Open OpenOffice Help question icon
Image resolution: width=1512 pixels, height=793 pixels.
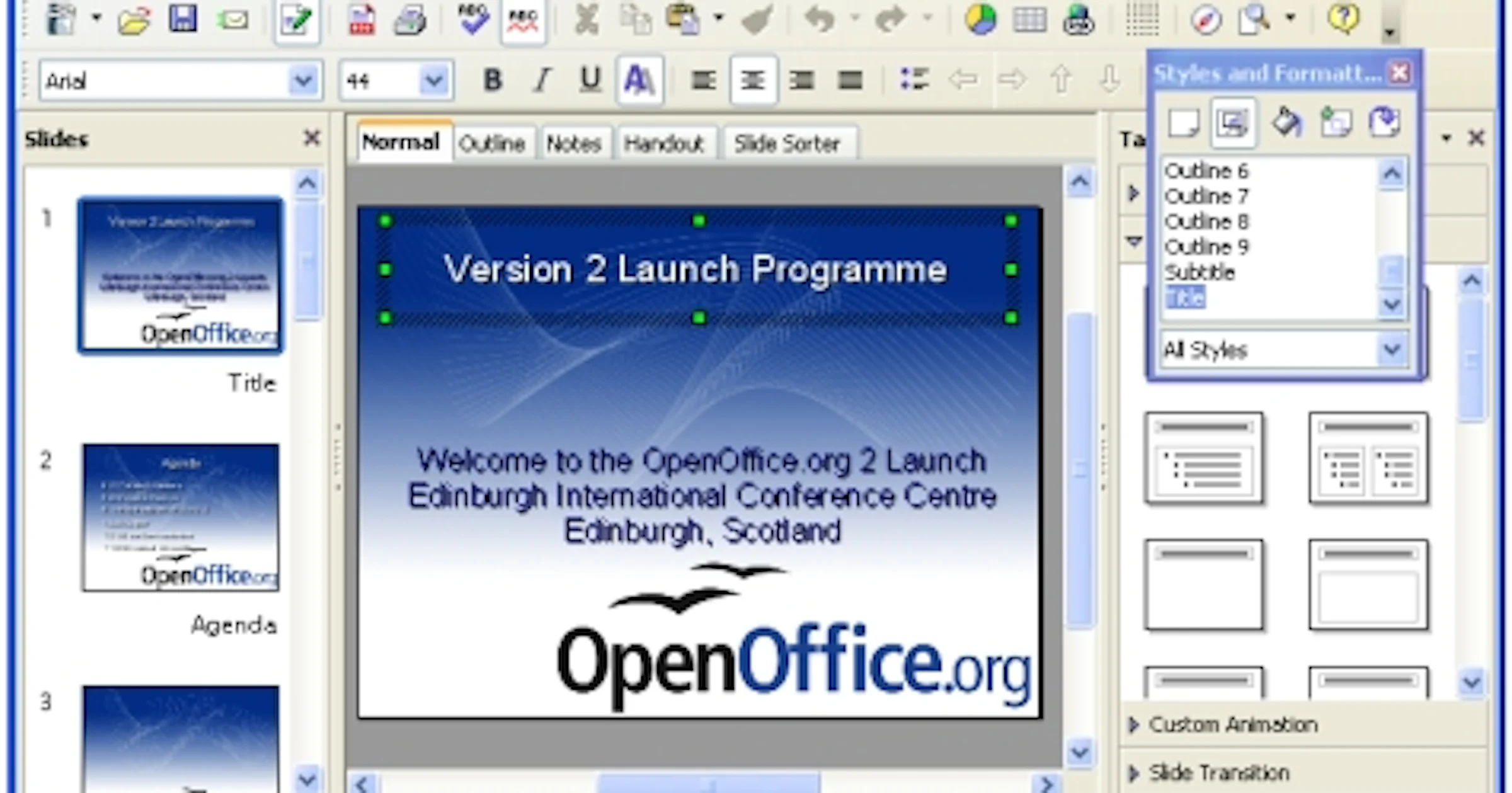[1343, 19]
